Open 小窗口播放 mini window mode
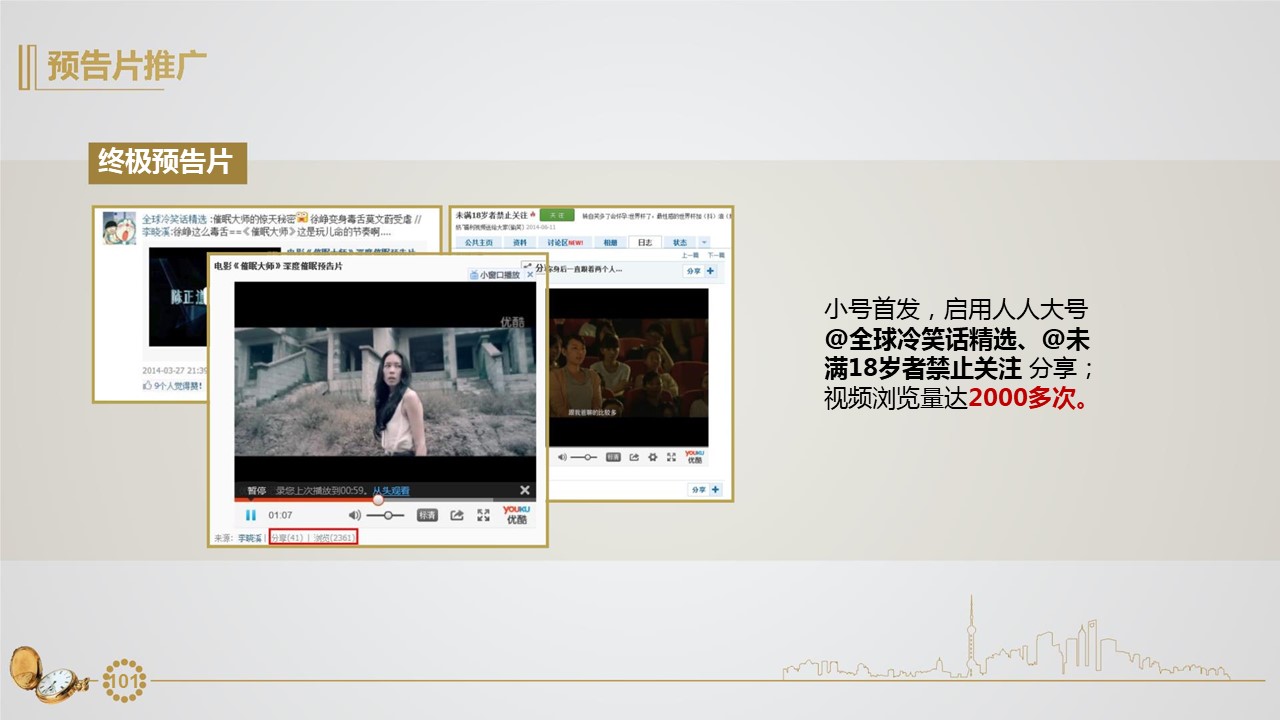The image size is (1280, 720). pos(494,274)
